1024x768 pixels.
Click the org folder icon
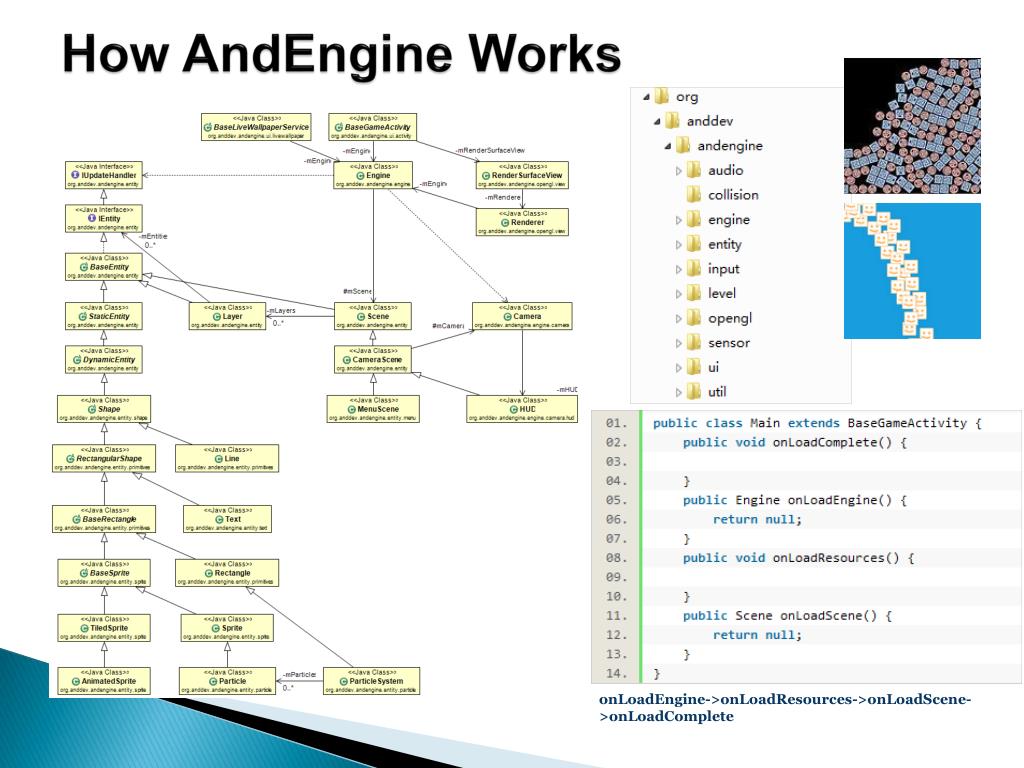[x=662, y=96]
